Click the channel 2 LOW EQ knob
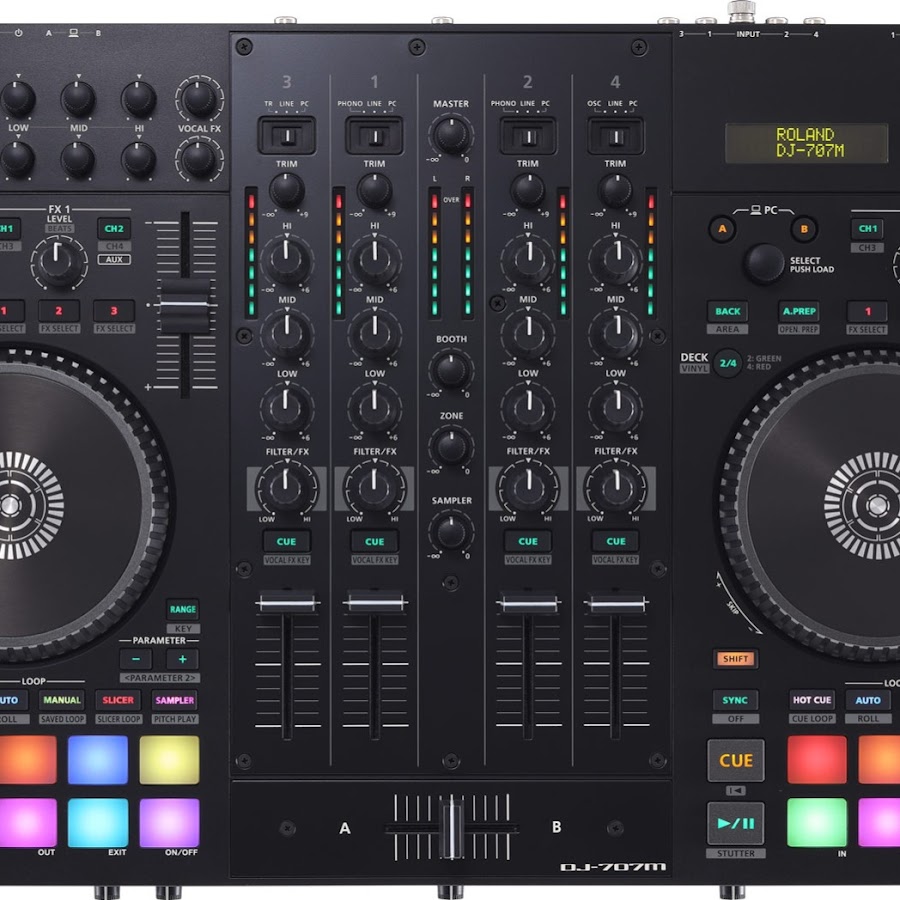This screenshot has width=900, height=900. (528, 407)
